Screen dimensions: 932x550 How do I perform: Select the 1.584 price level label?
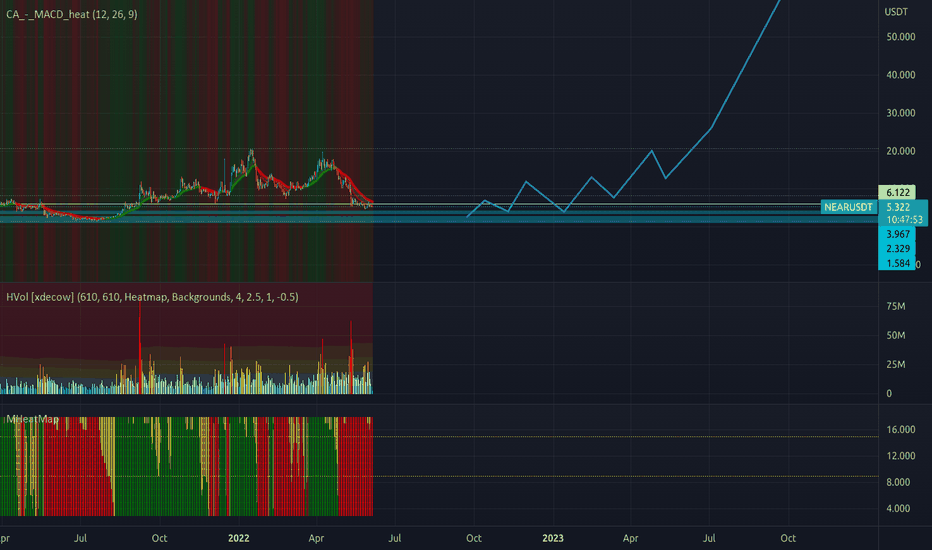coord(898,263)
